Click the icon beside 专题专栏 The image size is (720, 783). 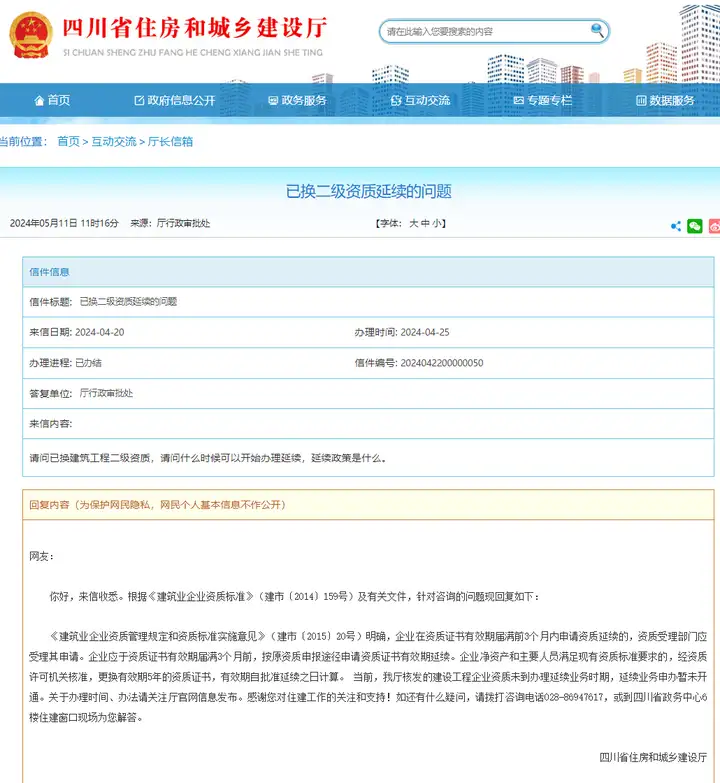[x=519, y=101]
